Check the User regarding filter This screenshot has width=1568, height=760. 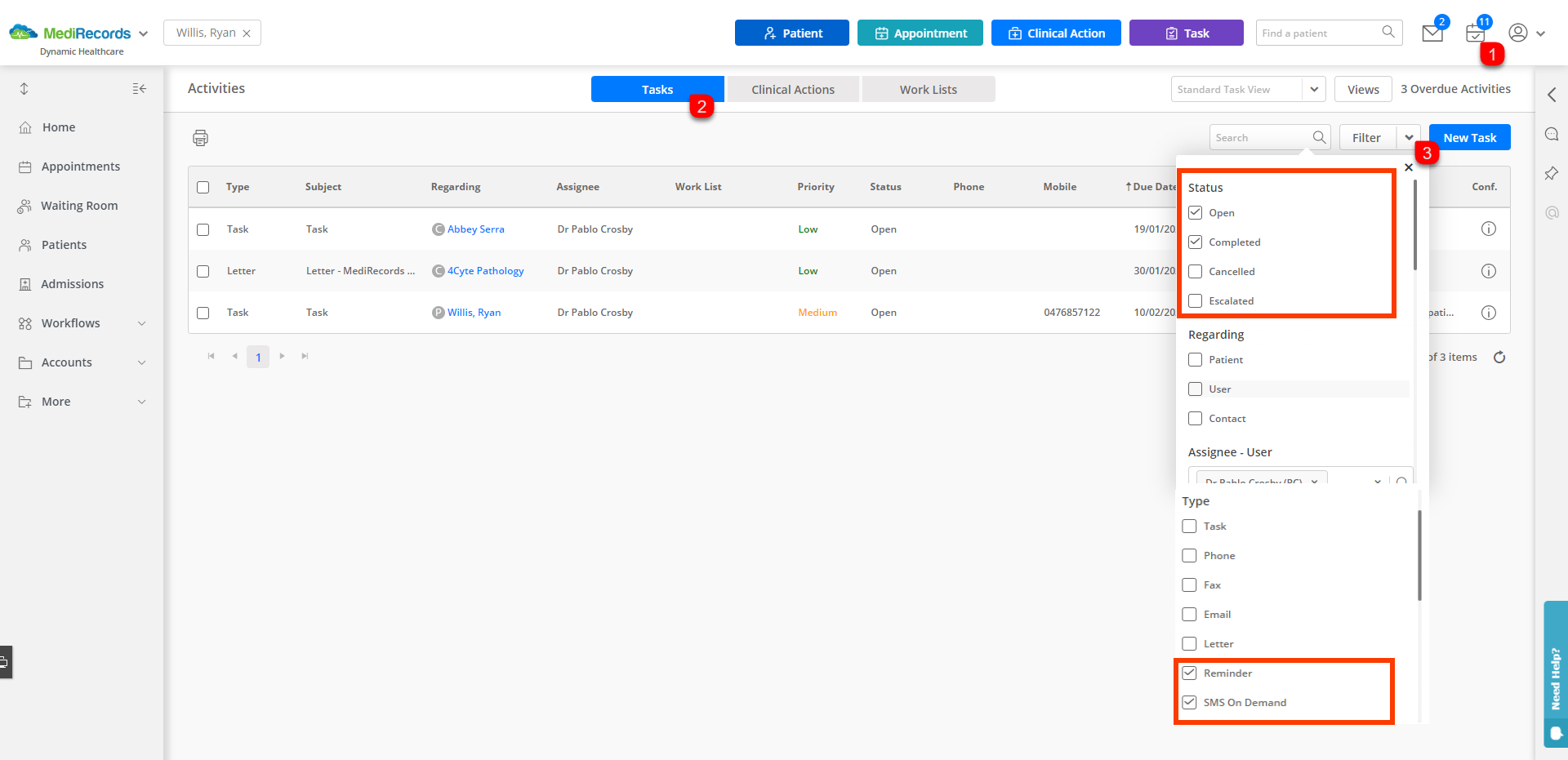[1195, 389]
